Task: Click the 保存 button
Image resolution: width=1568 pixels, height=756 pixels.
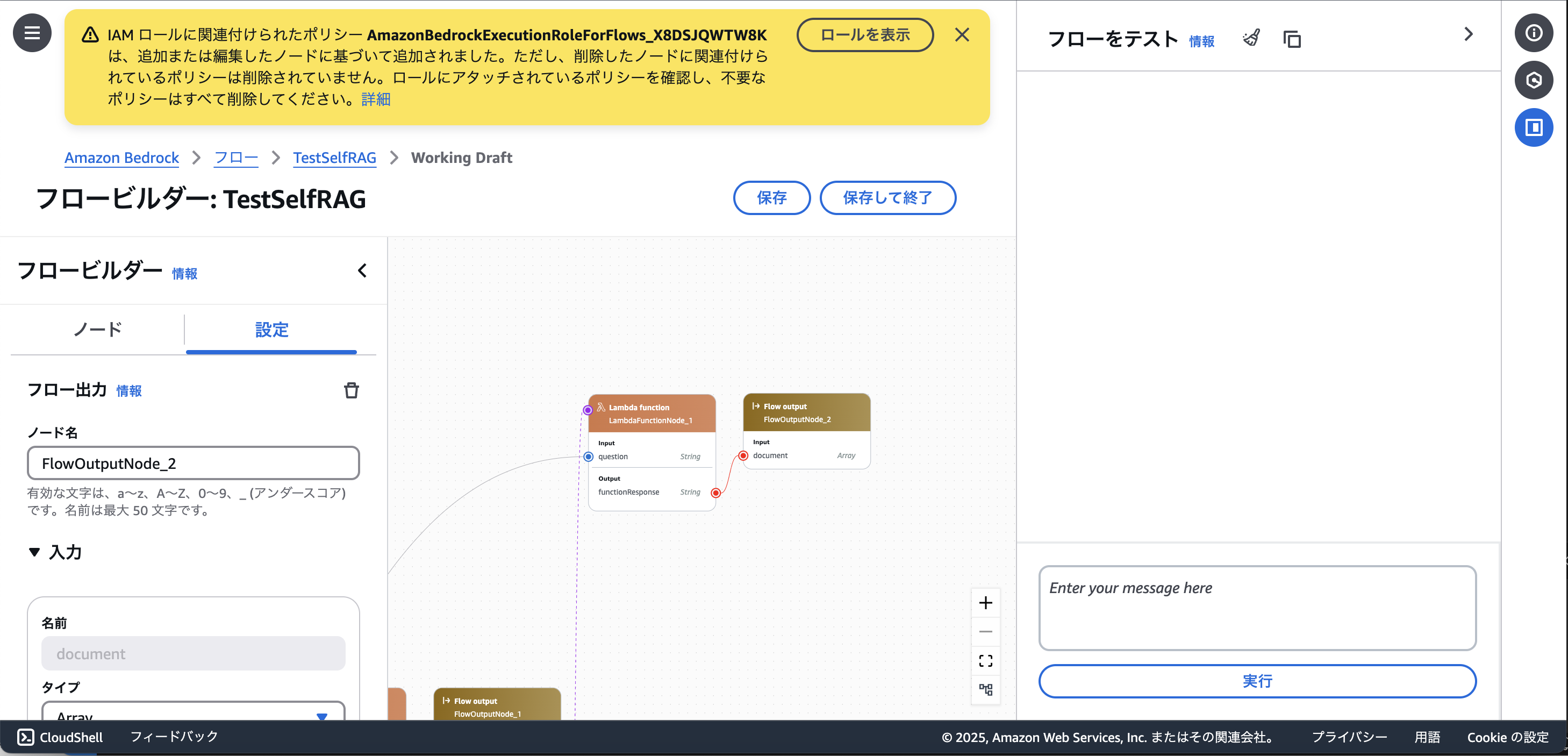Action: click(771, 198)
